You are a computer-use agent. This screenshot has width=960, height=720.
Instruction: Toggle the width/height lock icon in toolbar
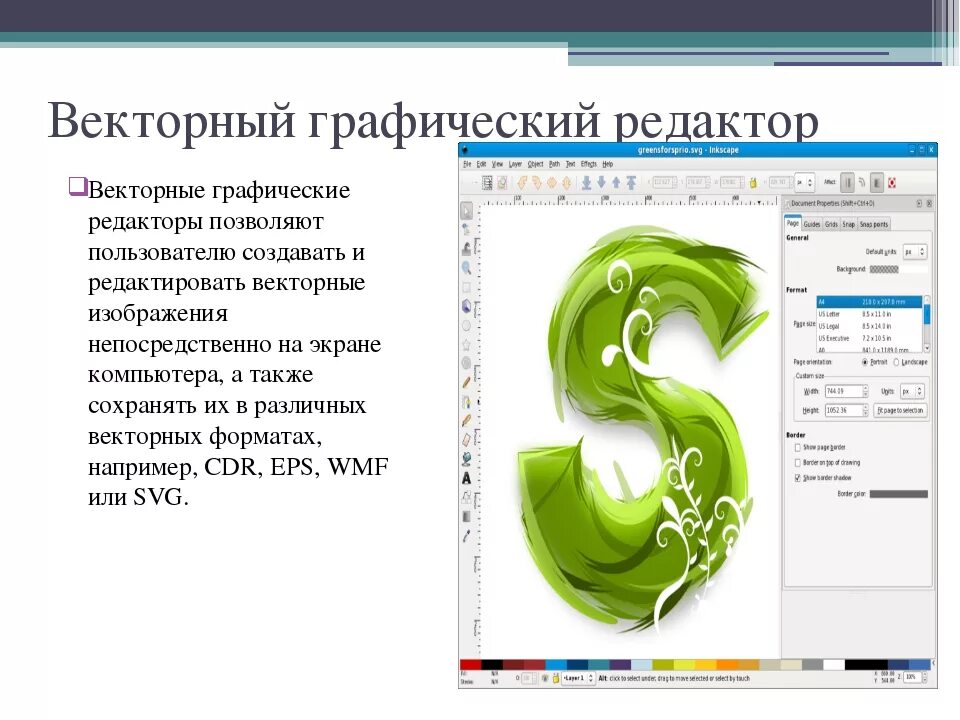pyautogui.click(x=753, y=182)
